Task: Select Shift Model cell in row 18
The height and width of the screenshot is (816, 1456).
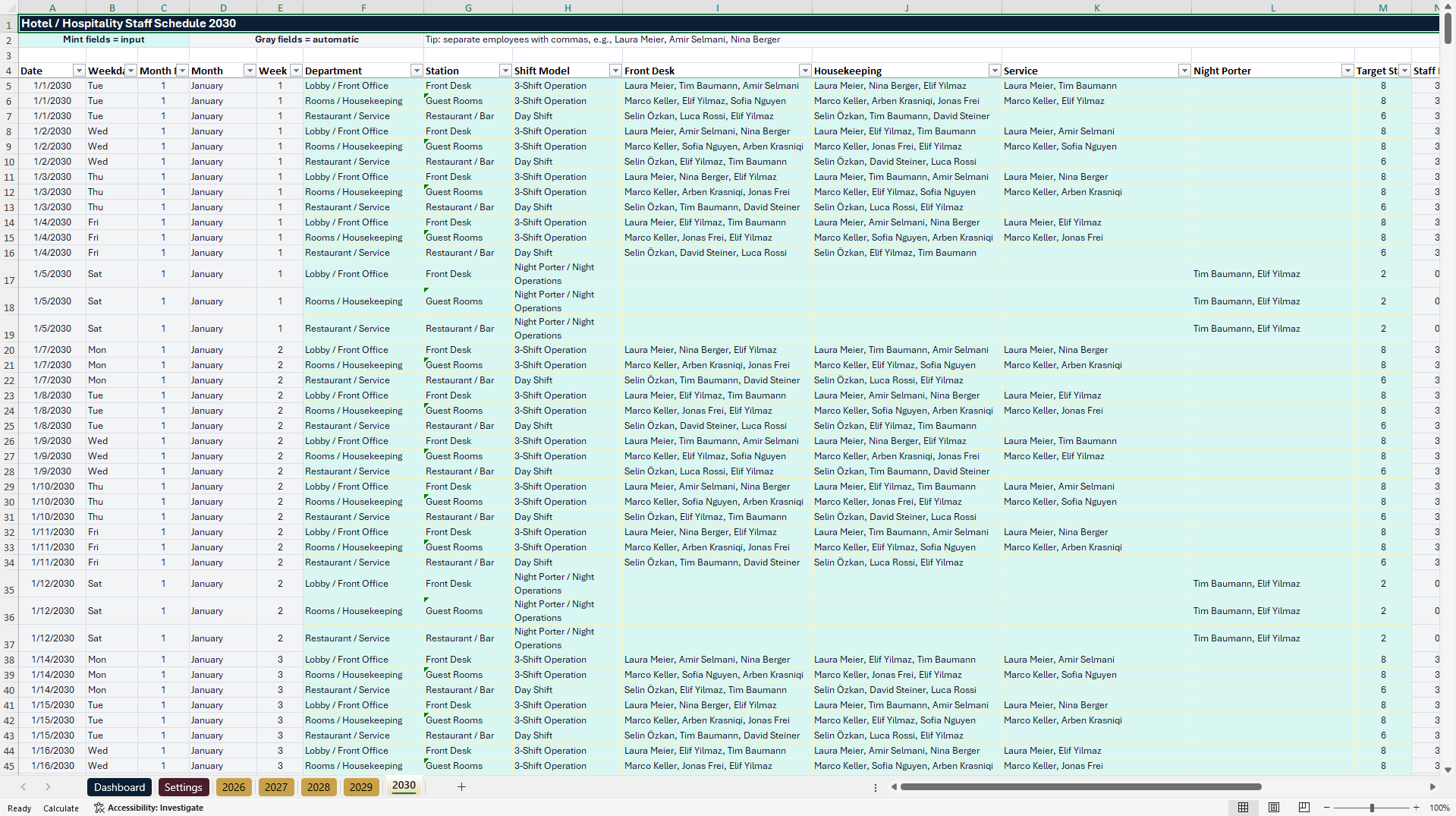Action: click(568, 301)
